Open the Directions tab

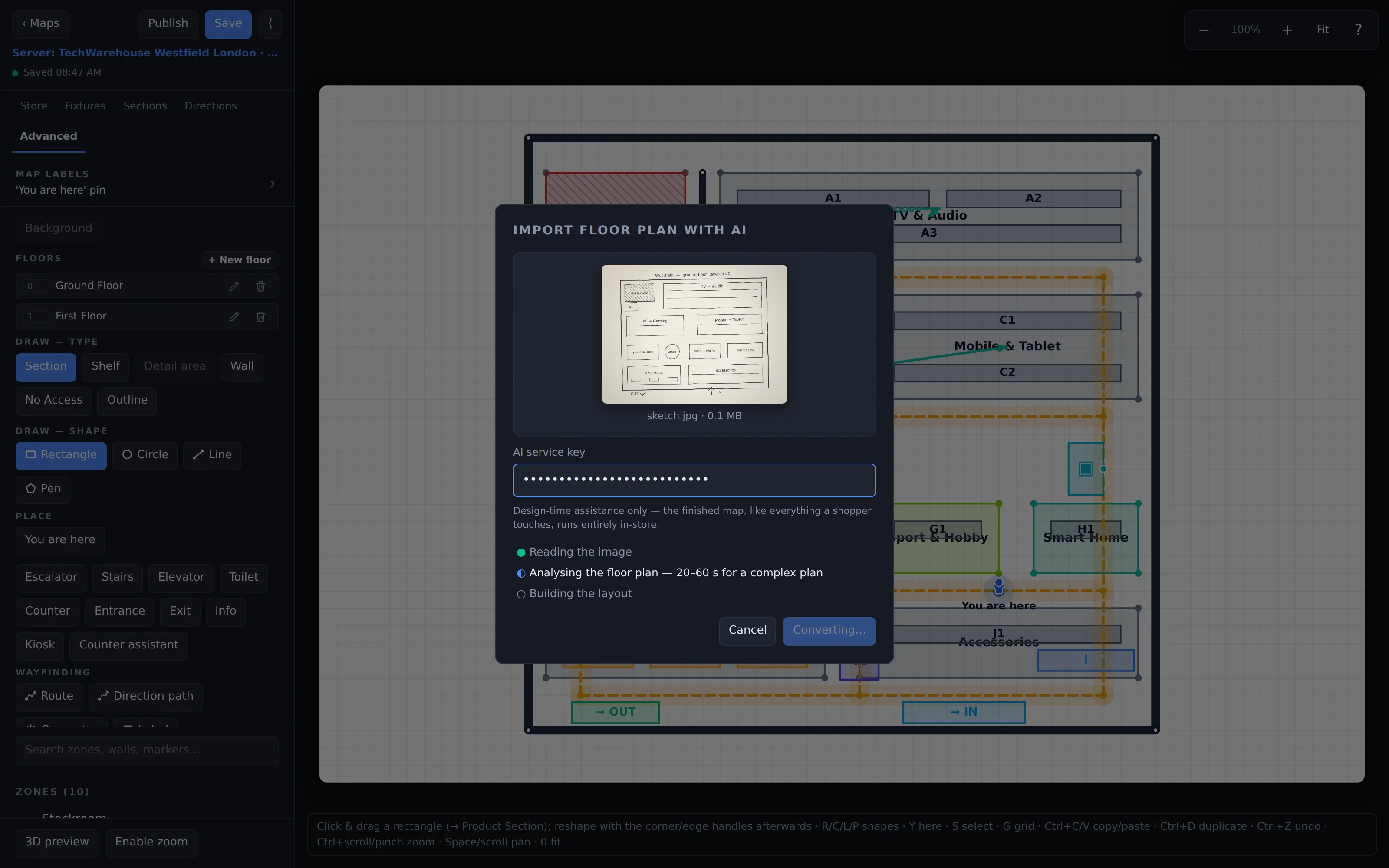tap(211, 106)
